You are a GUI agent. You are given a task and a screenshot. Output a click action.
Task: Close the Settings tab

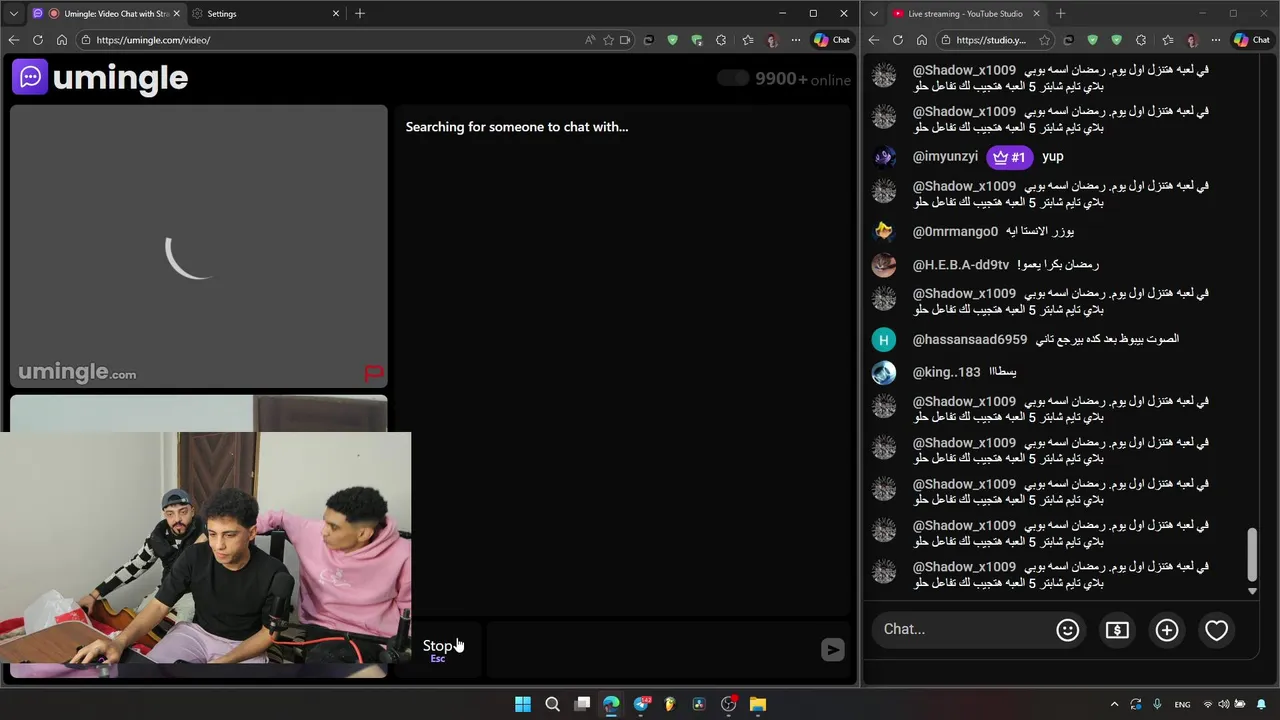coord(336,14)
